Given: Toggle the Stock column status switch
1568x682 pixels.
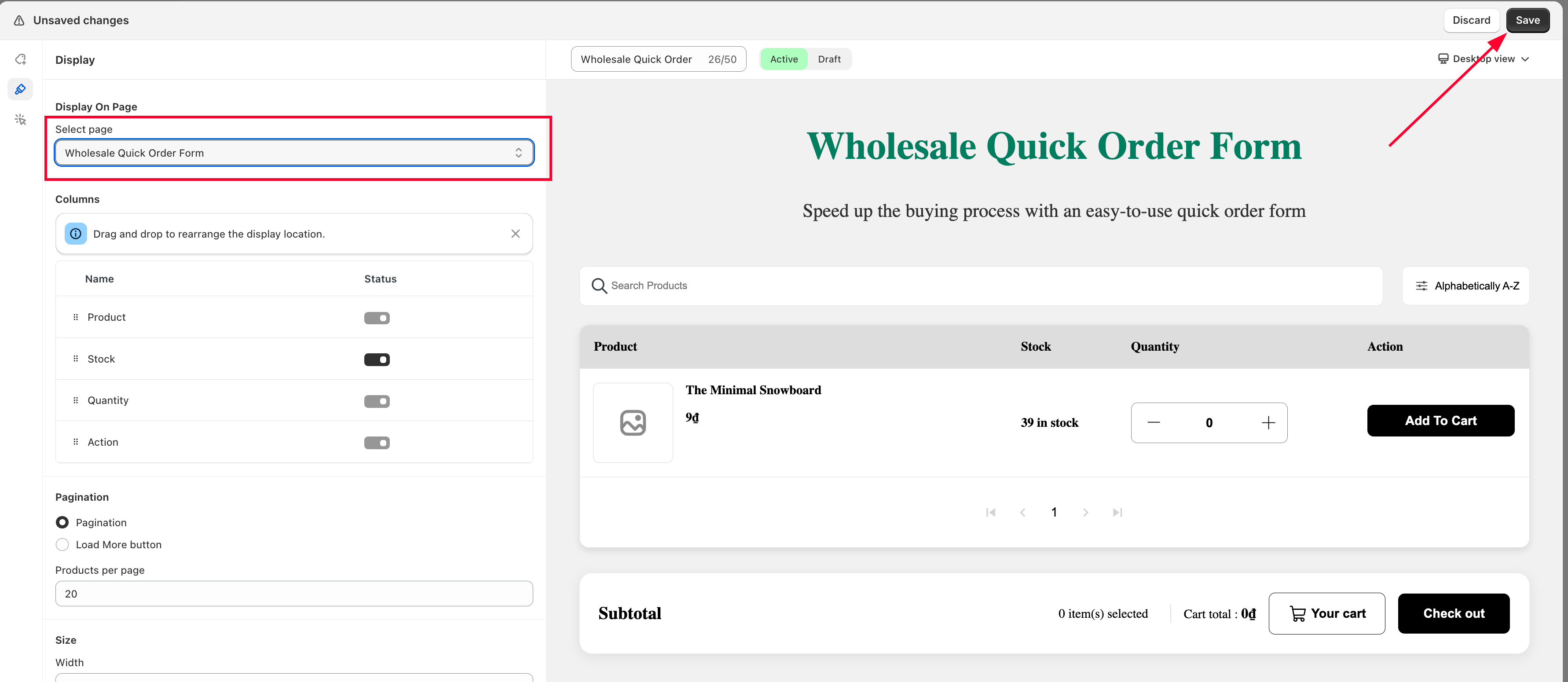Looking at the screenshot, I should click(377, 360).
